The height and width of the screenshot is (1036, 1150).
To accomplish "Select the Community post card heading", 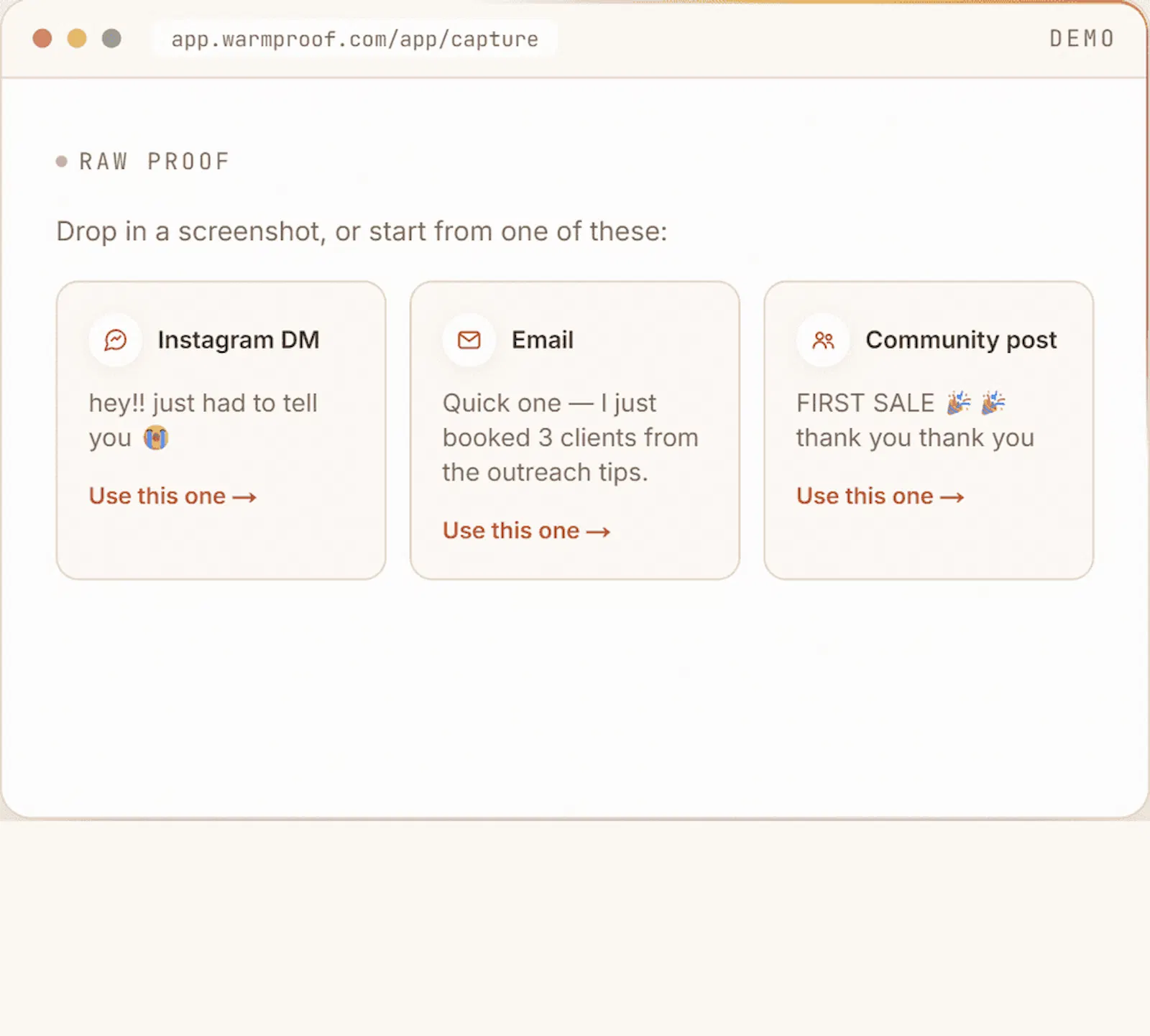I will pos(961,340).
